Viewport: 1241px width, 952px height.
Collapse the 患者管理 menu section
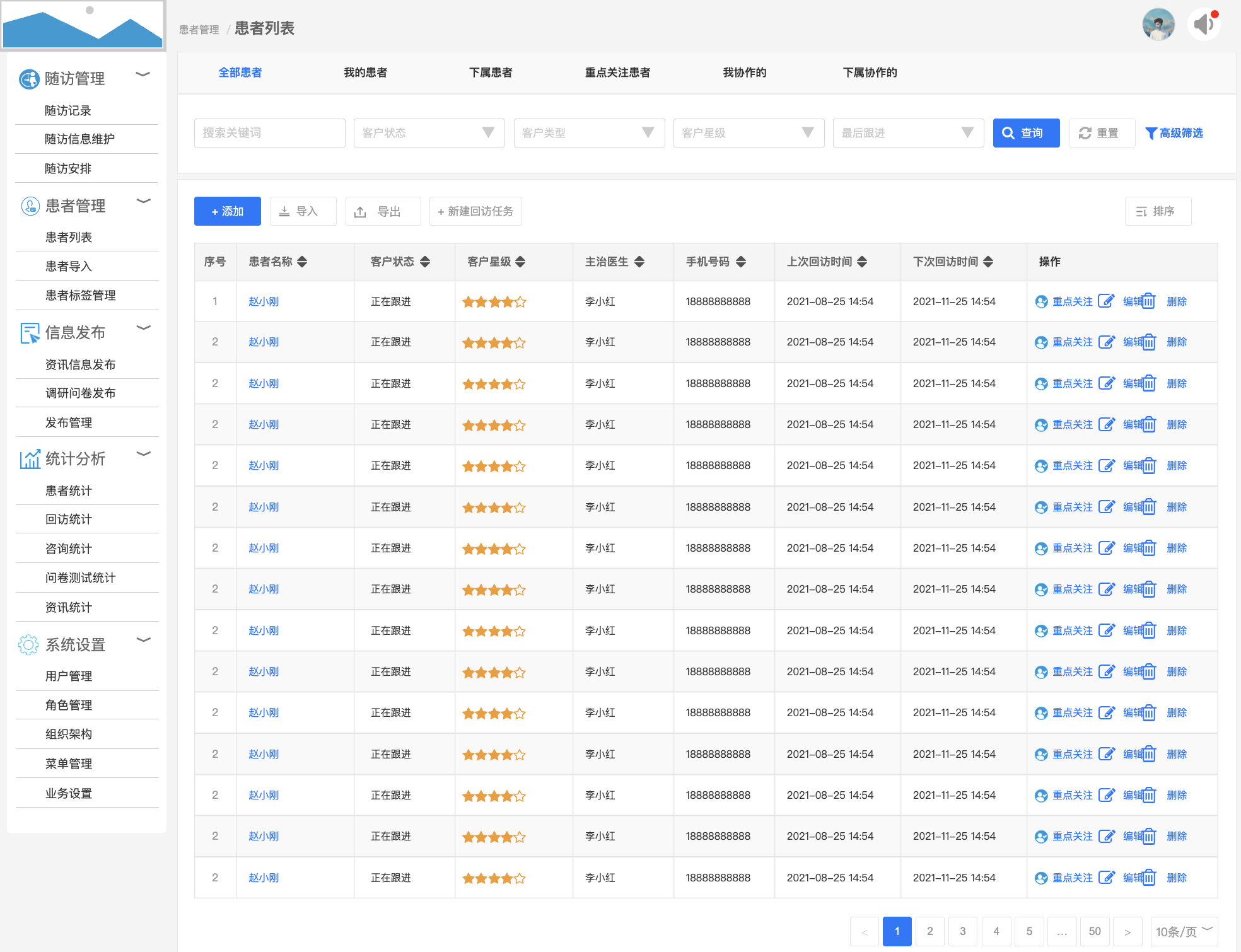tap(144, 201)
